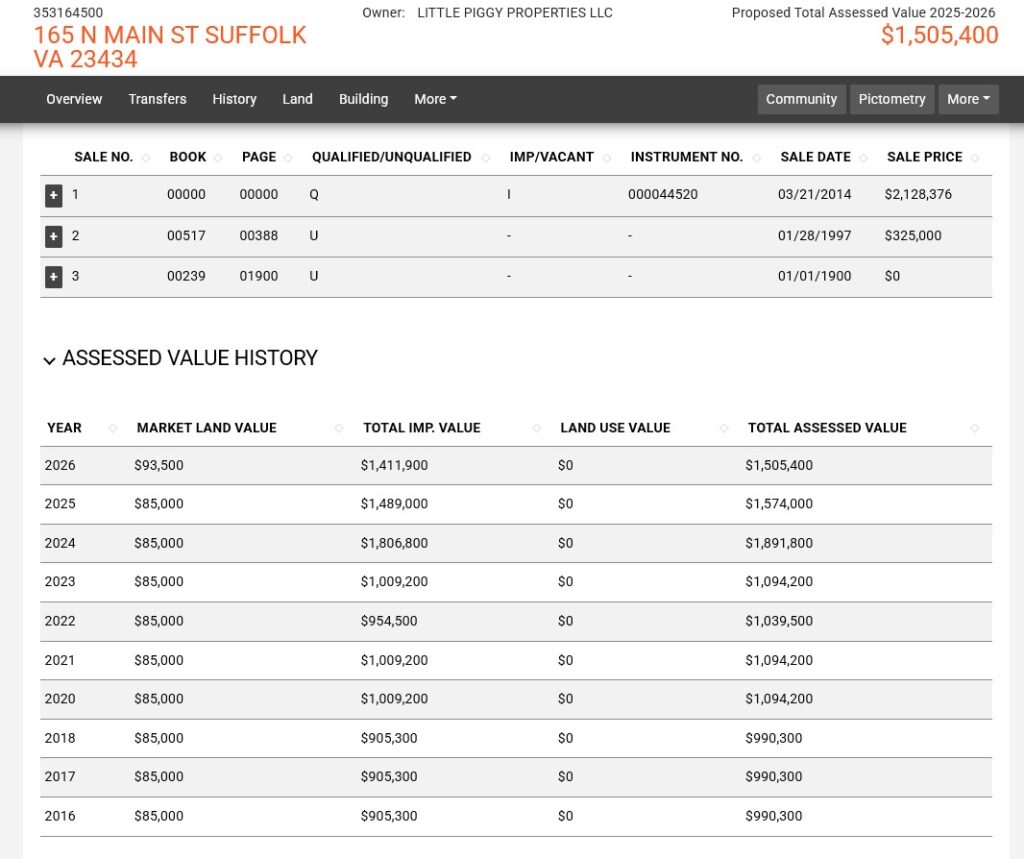Expand sale number 2 row details
1024x859 pixels.
click(x=54, y=236)
